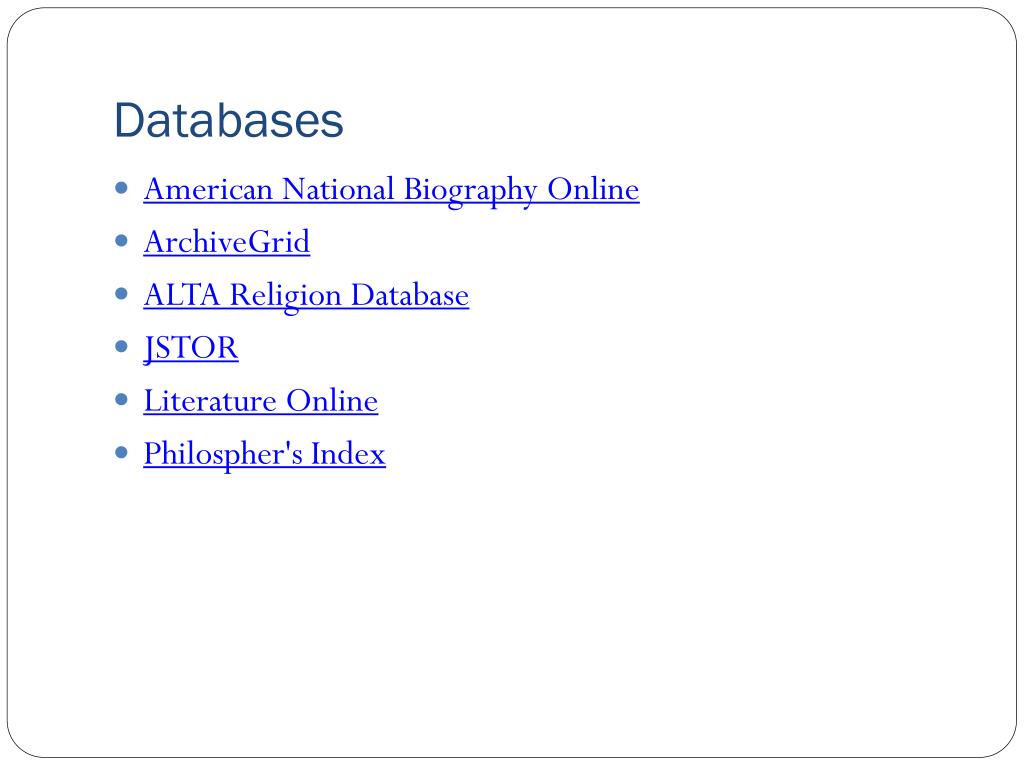
Task: Click the bullet marker beside JSTOR
Action: [122, 346]
